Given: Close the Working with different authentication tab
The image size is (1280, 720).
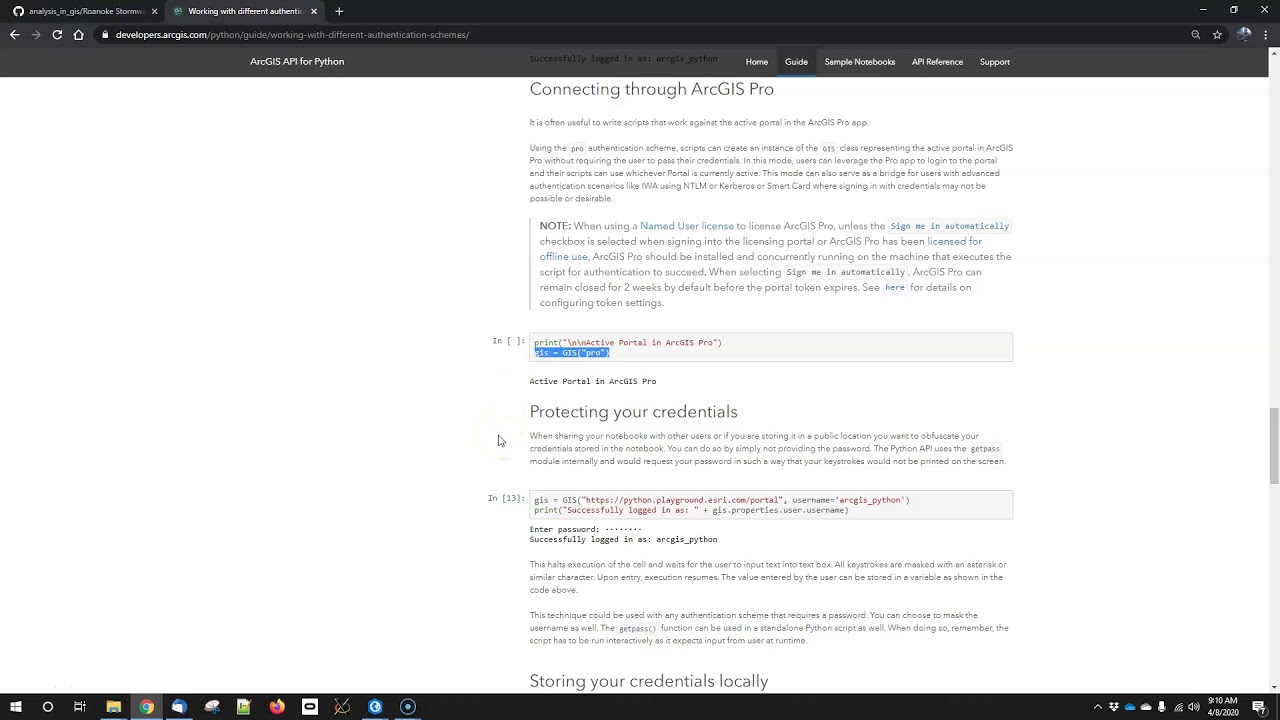Looking at the screenshot, I should pyautogui.click(x=314, y=11).
